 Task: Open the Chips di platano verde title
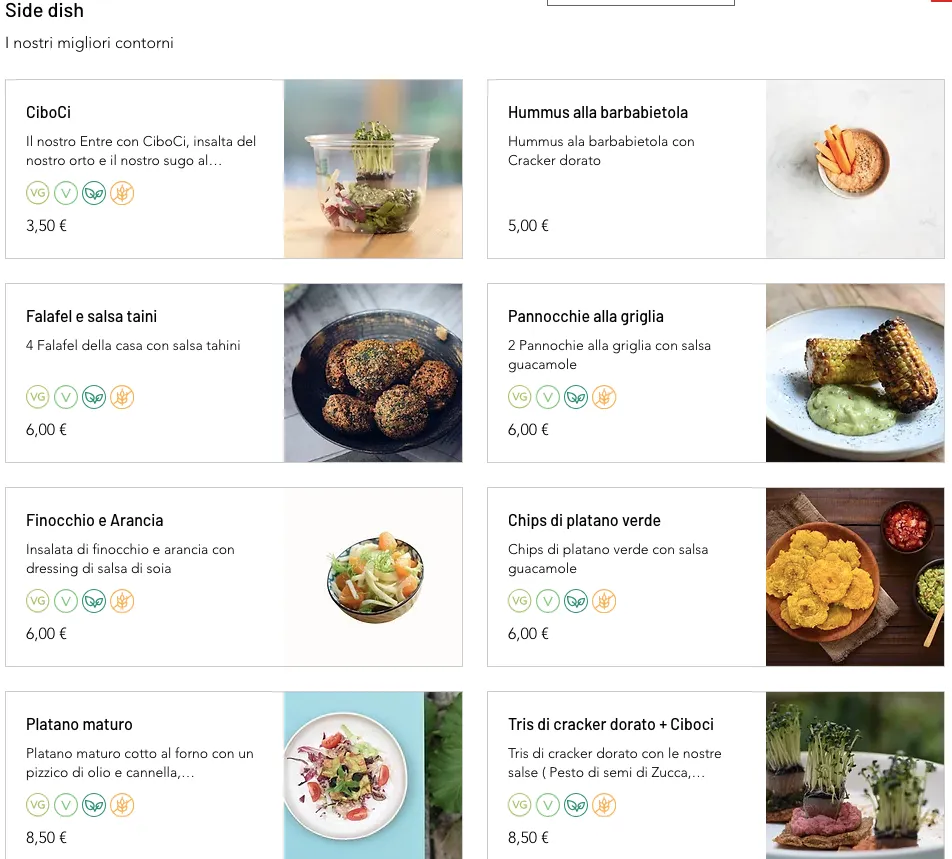coord(584,521)
